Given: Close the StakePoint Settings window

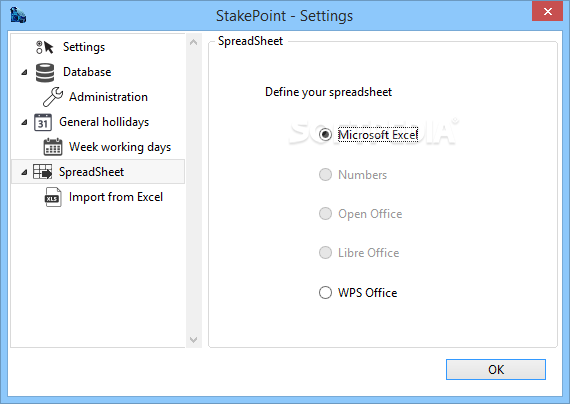Looking at the screenshot, I should [x=547, y=12].
